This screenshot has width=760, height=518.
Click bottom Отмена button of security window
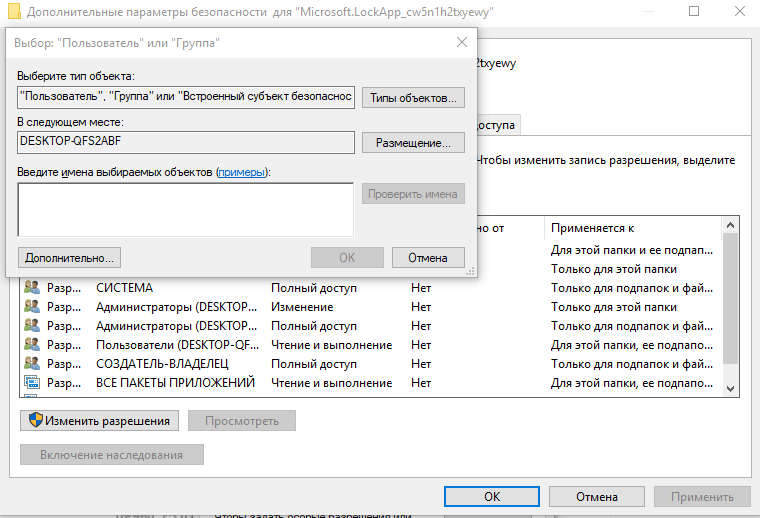[x=597, y=497]
